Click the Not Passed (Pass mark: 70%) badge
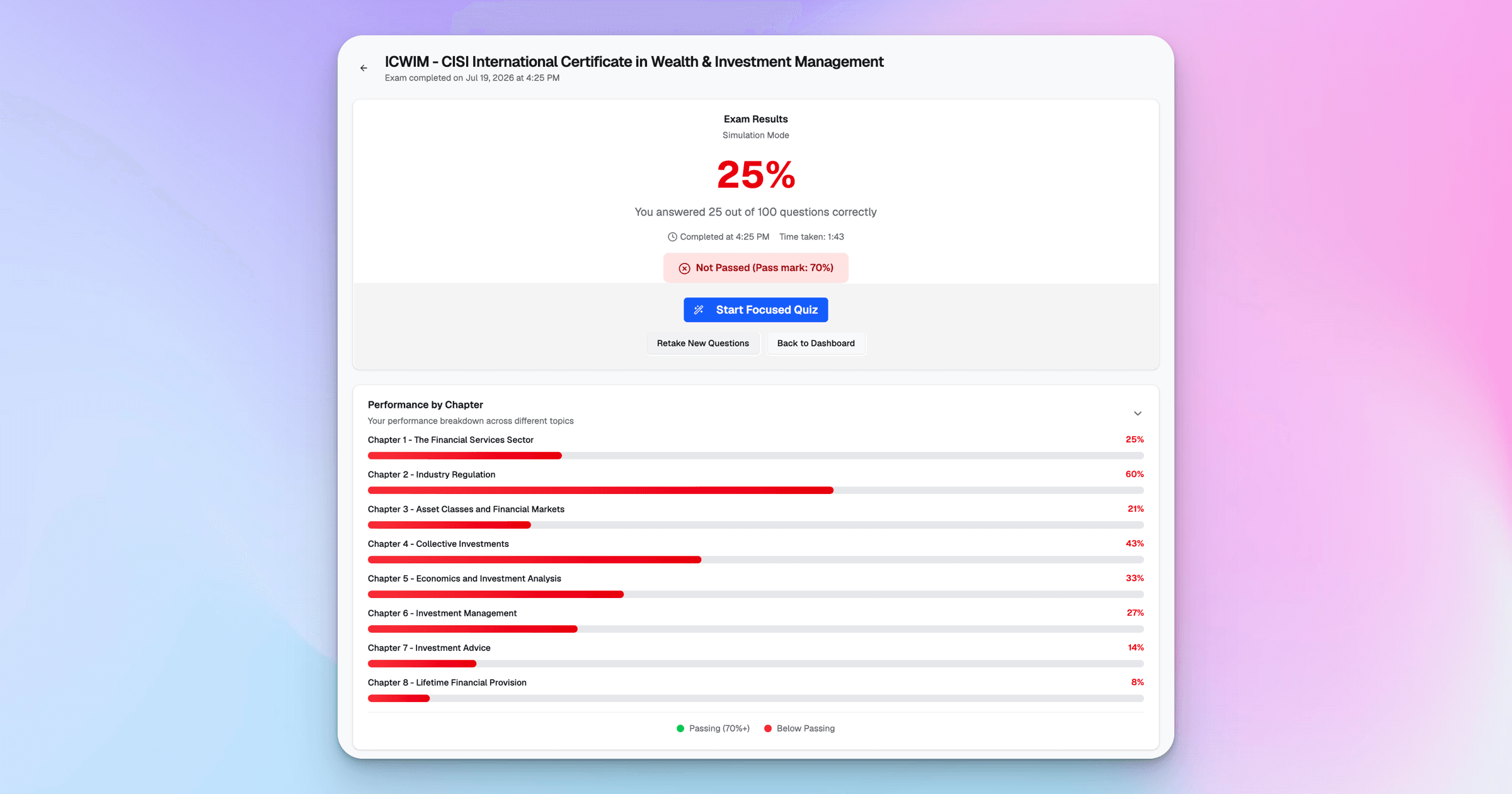 755,268
